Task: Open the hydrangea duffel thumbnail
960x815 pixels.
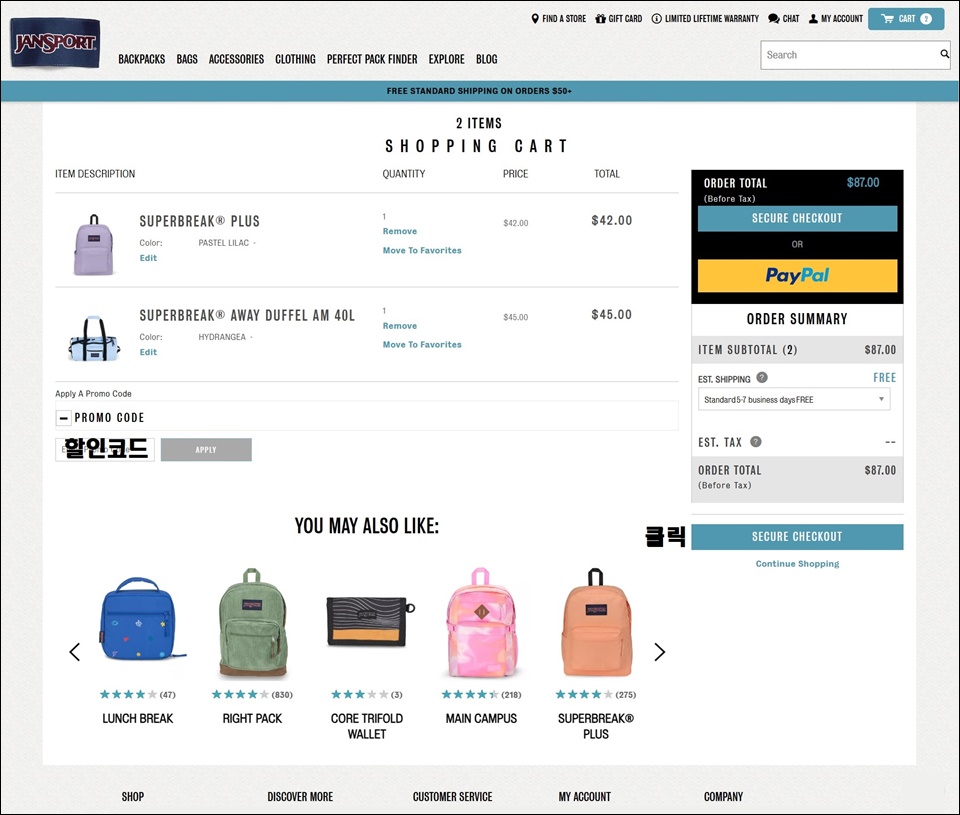Action: point(94,338)
